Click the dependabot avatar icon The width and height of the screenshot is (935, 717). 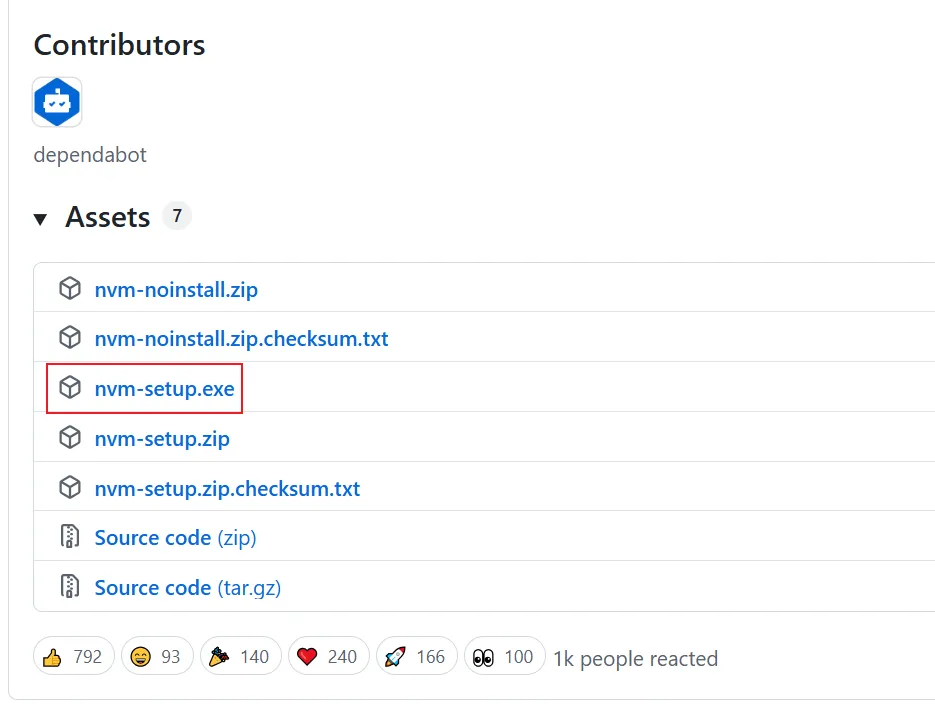coord(57,102)
